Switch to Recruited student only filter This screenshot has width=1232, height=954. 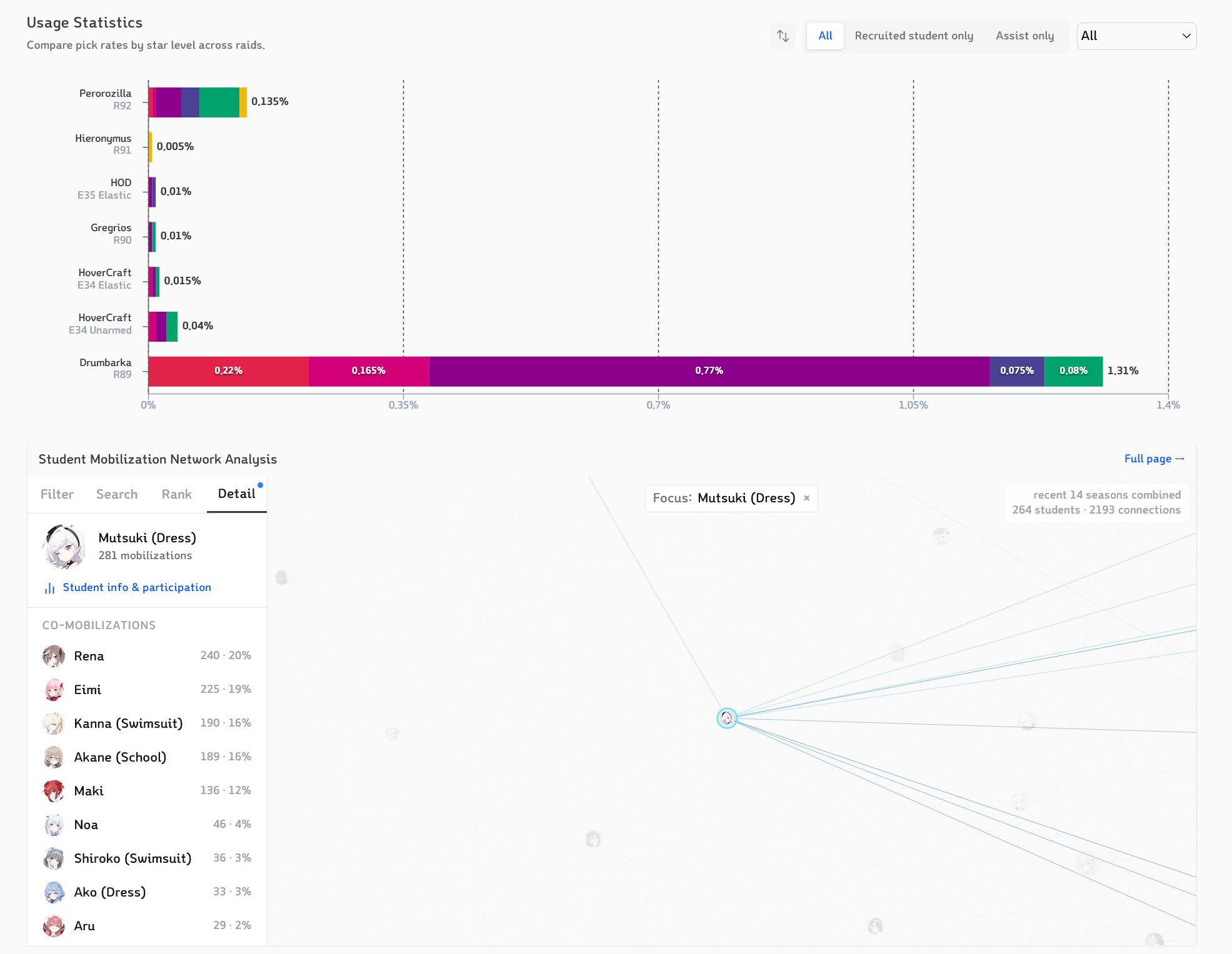coord(914,36)
